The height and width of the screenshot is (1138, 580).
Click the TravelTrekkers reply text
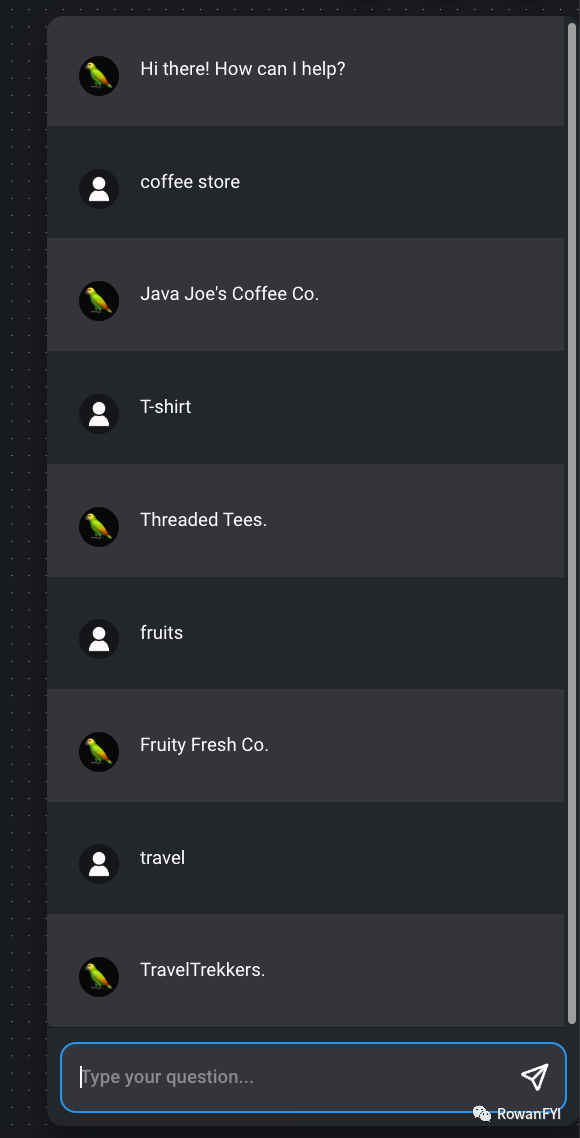click(203, 970)
